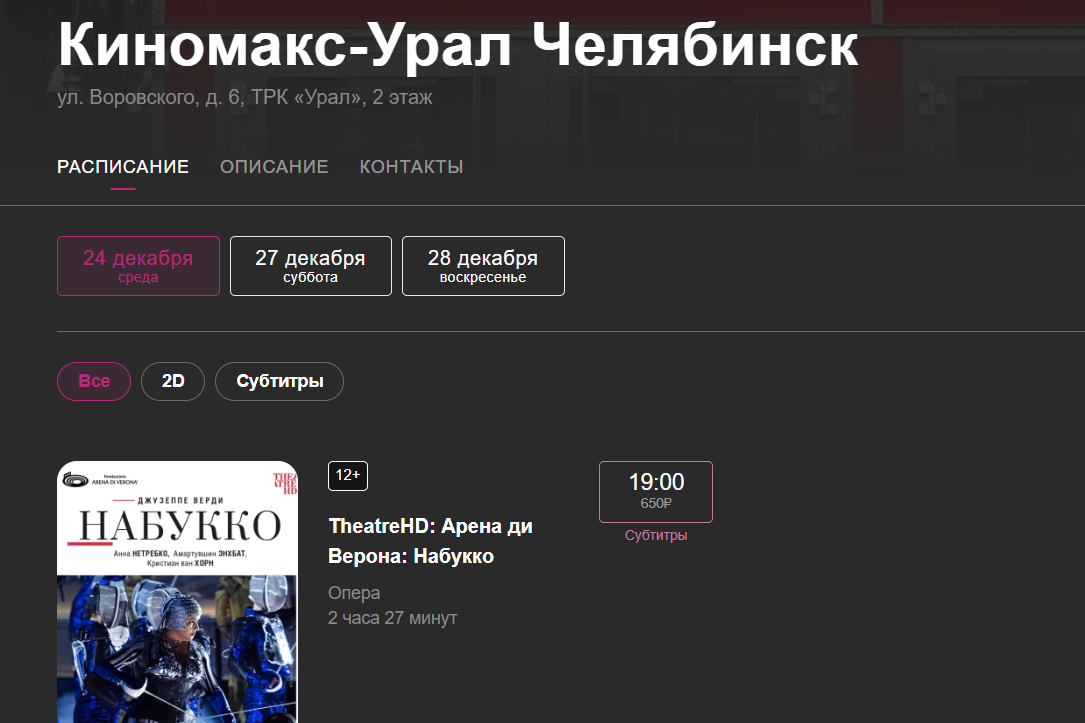Open the РАСПИСАНИЕ tab
The image size is (1085, 723).
tap(122, 167)
